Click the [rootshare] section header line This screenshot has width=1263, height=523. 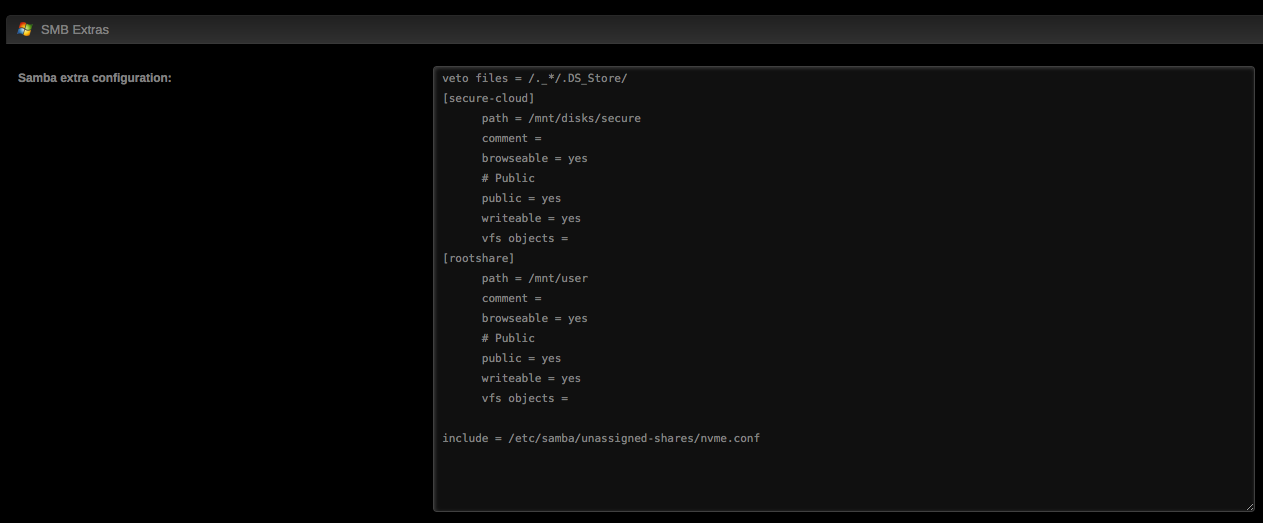479,258
